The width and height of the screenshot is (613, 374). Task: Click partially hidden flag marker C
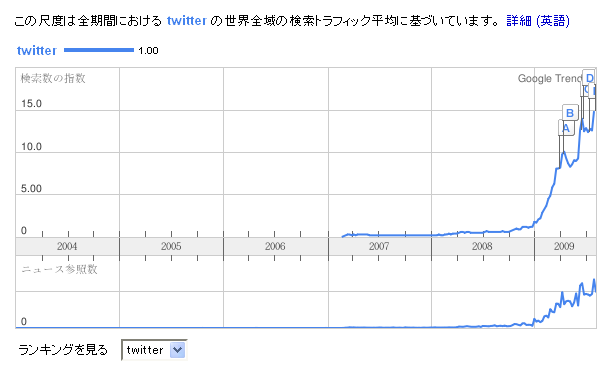585,90
